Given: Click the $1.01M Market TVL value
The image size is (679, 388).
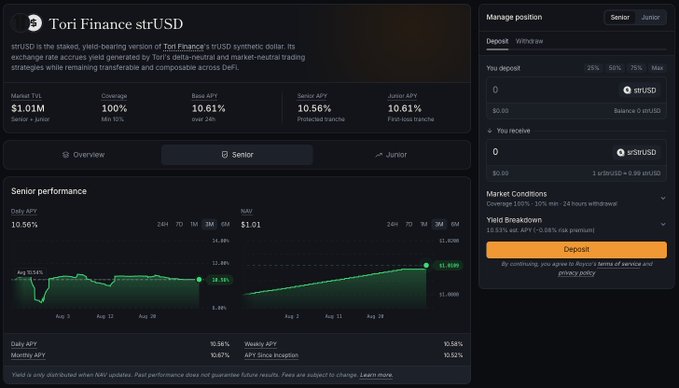Looking at the screenshot, I should pos(28,108).
